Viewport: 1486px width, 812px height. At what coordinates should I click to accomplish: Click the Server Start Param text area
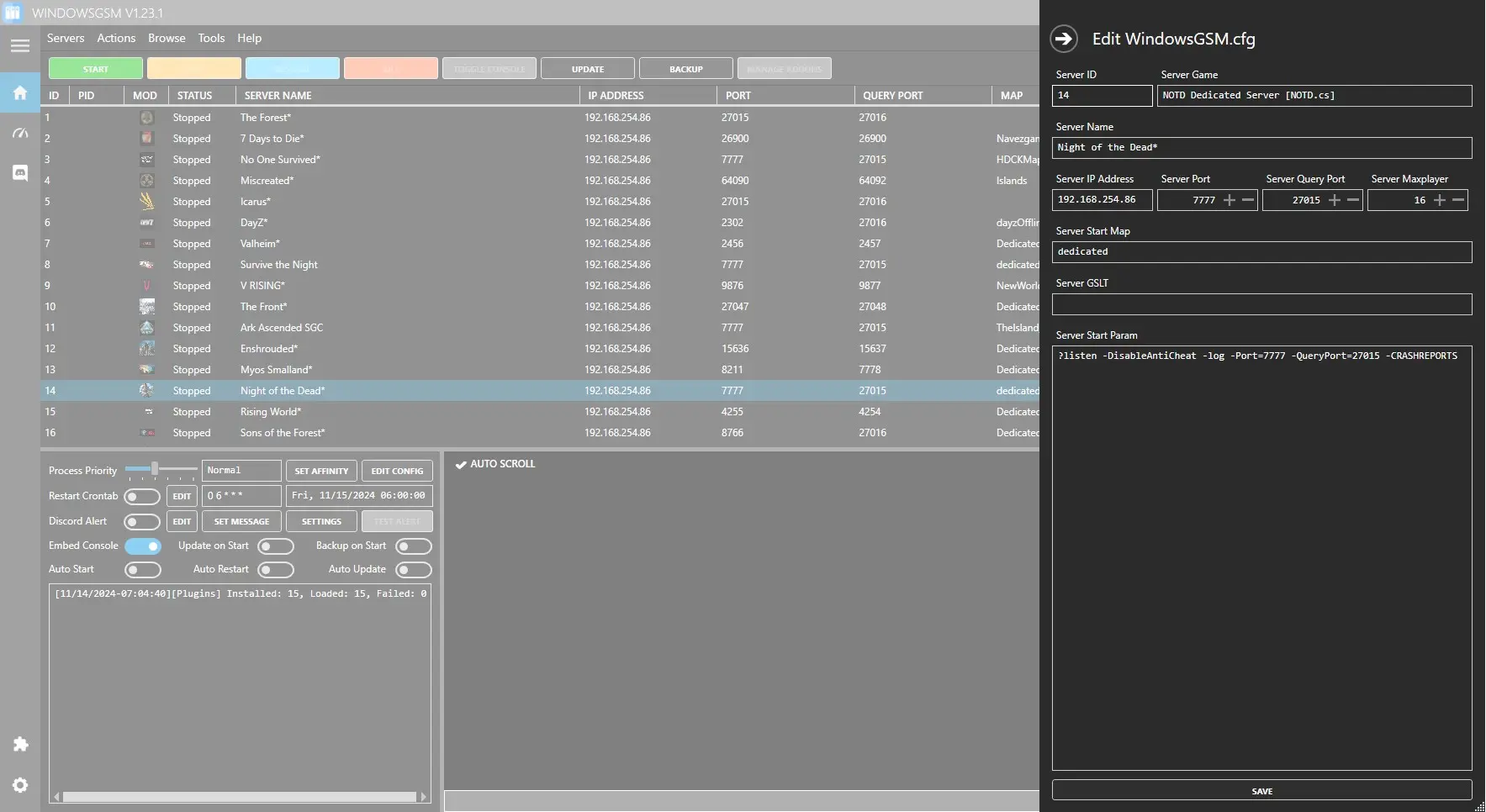tap(1261, 558)
